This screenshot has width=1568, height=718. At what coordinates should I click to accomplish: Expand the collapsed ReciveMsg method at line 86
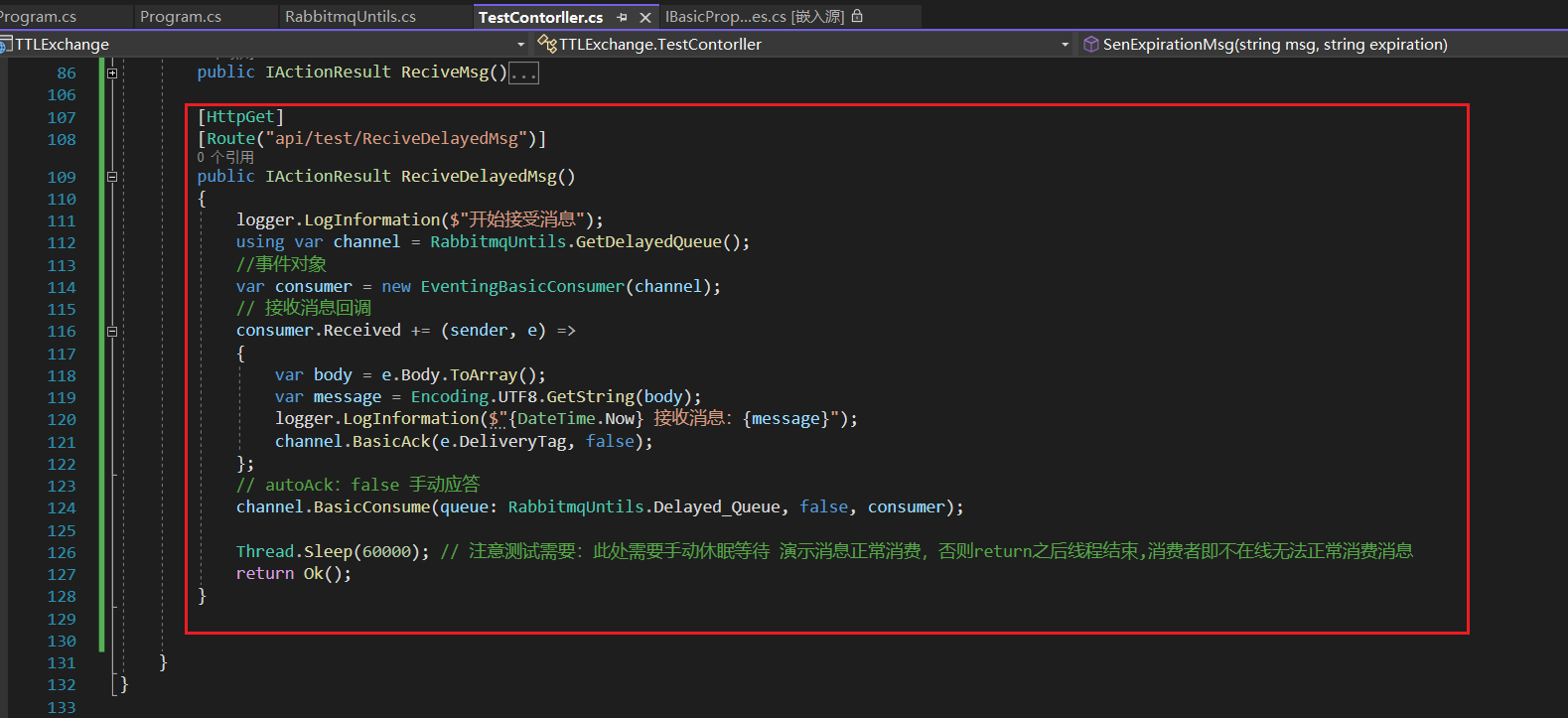pyautogui.click(x=112, y=72)
